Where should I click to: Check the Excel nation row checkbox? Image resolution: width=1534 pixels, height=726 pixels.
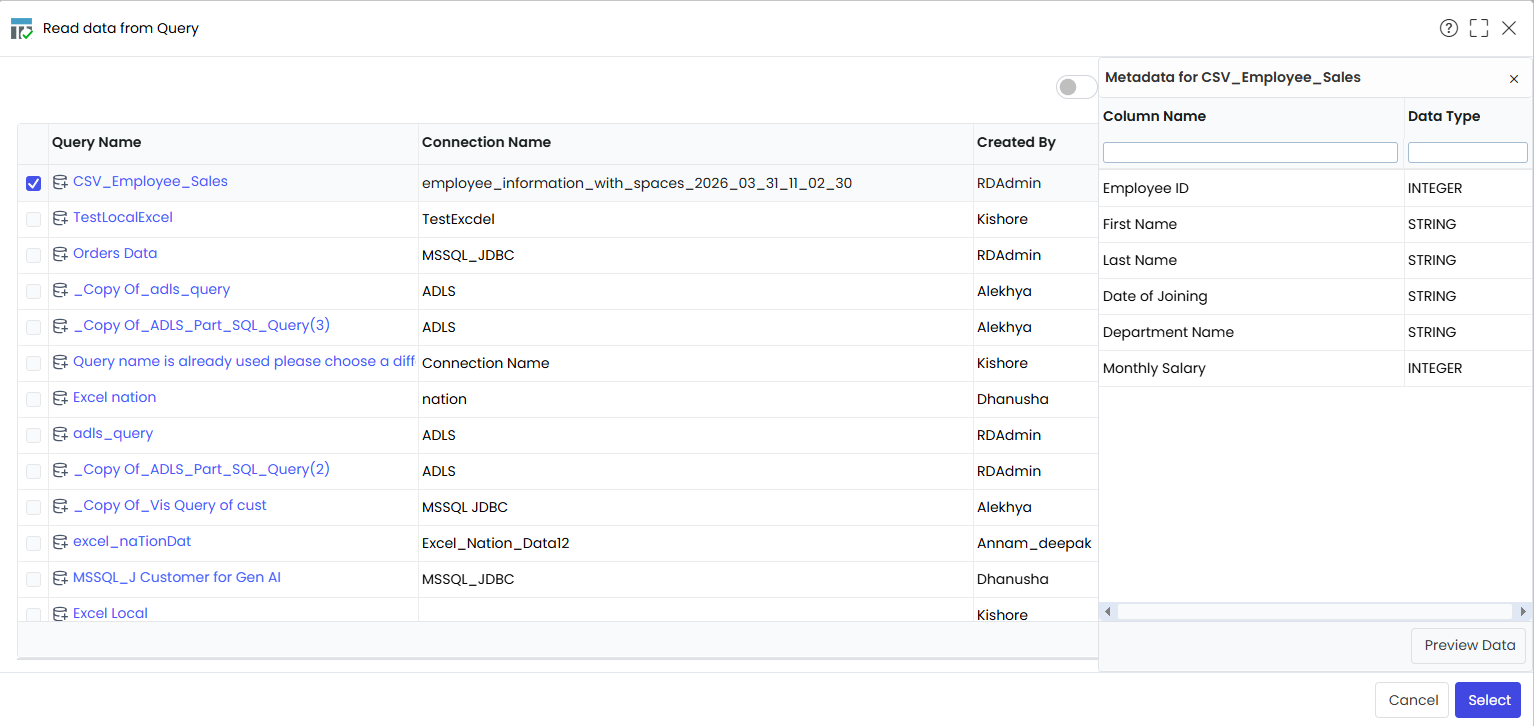pyautogui.click(x=33, y=399)
